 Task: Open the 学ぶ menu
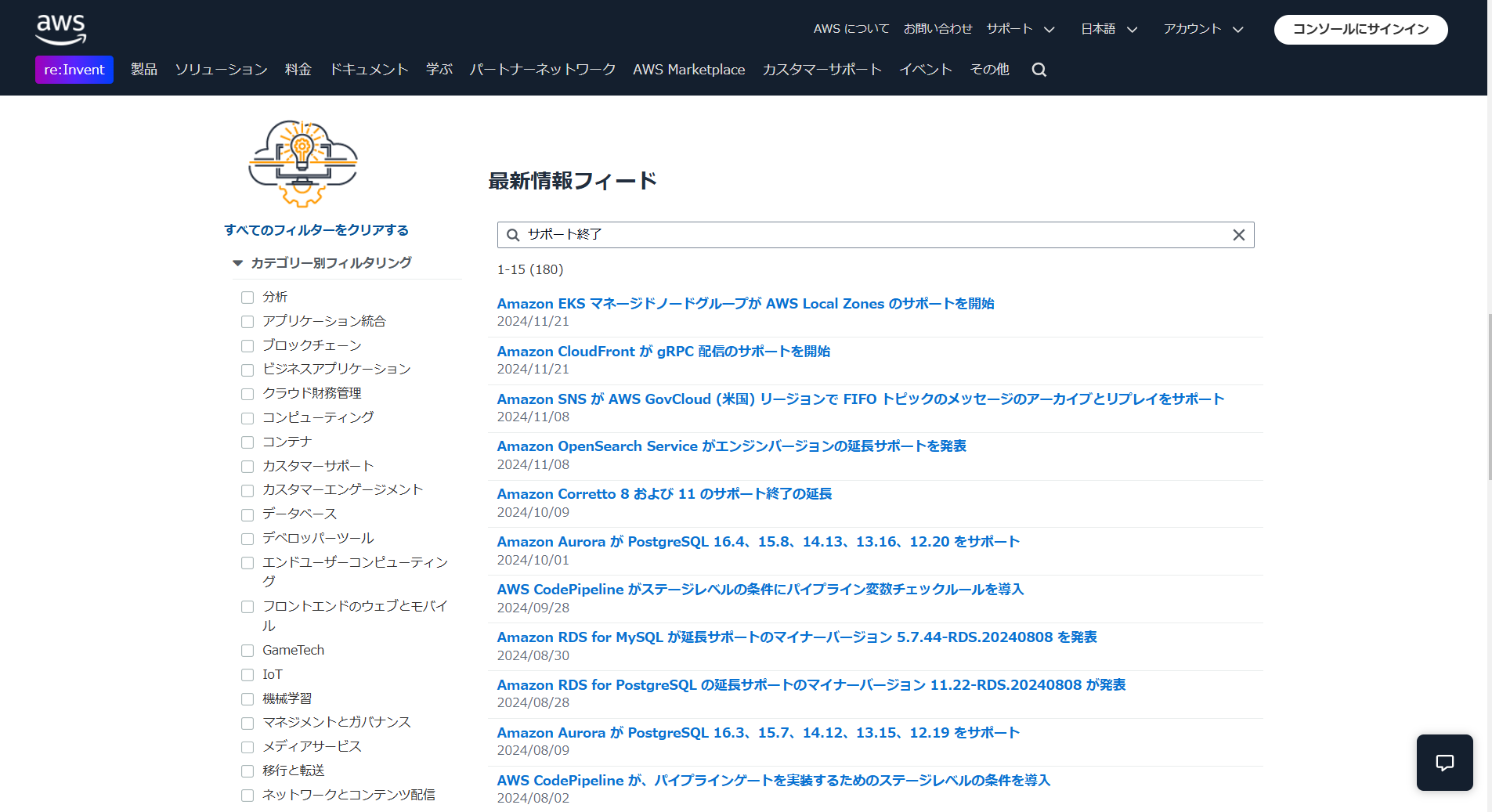[x=439, y=70]
